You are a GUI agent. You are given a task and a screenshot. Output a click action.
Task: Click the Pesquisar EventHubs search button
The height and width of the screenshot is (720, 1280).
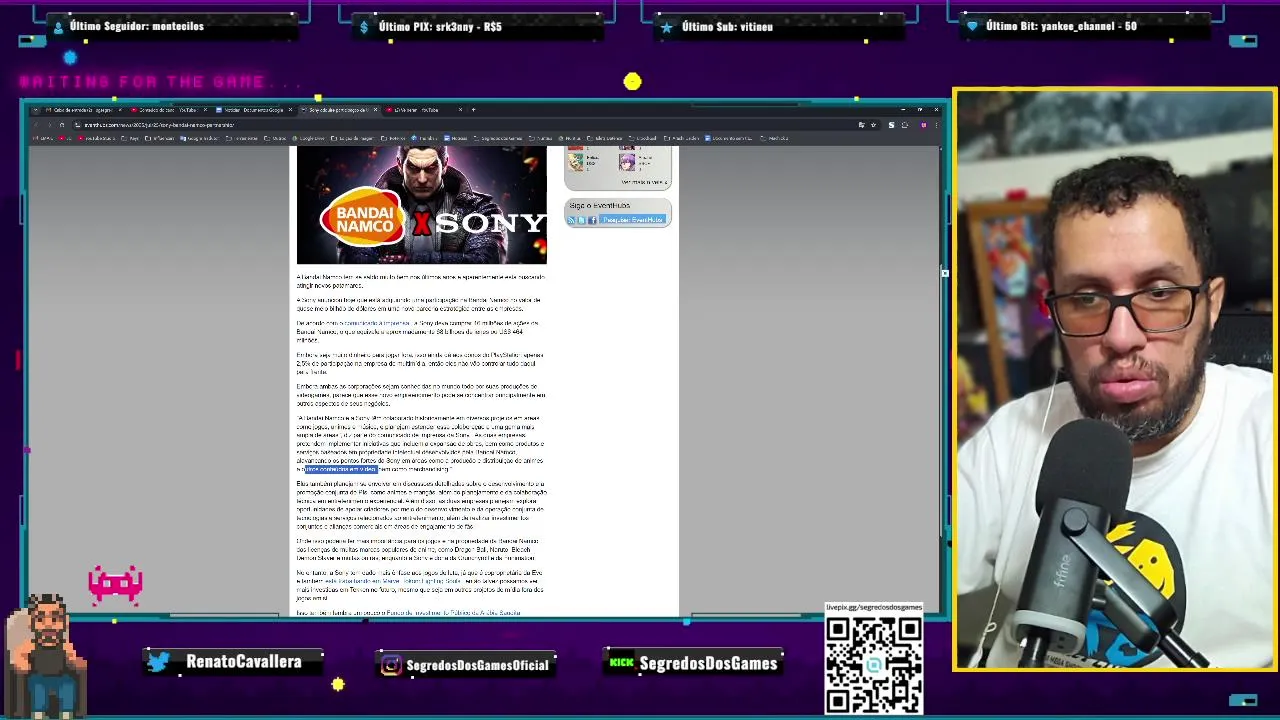[x=633, y=219]
